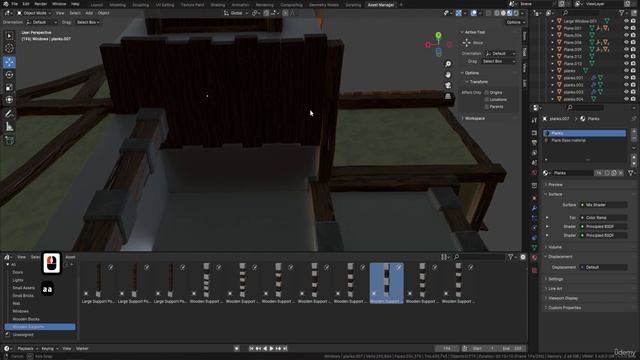Open the viewport Add menu
The height and width of the screenshot is (360, 640).
click(x=89, y=13)
